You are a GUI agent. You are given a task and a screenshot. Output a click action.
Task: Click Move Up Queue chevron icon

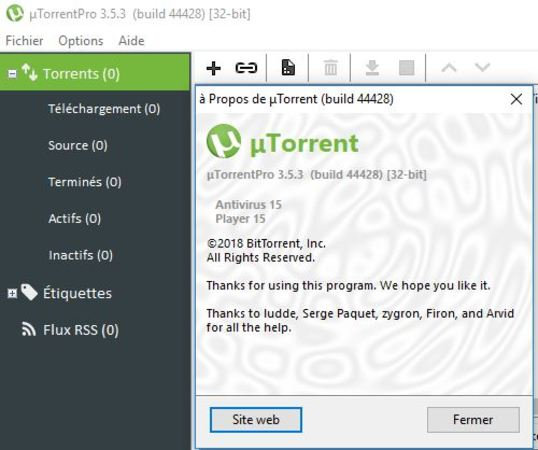[449, 68]
